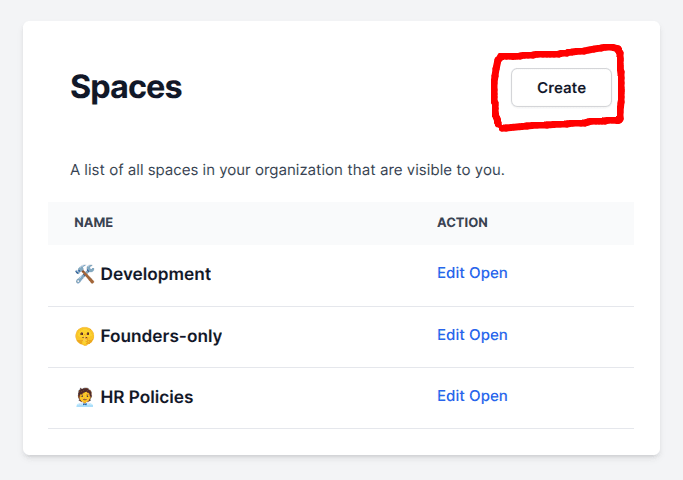The height and width of the screenshot is (480, 683).
Task: Edit the Development space
Action: click(451, 273)
